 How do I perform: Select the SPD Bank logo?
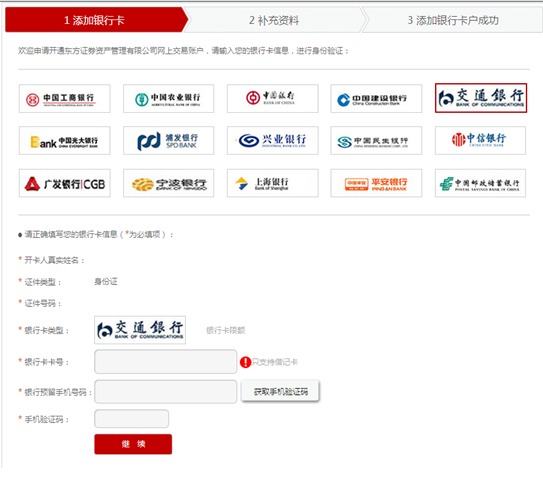[x=169, y=141]
